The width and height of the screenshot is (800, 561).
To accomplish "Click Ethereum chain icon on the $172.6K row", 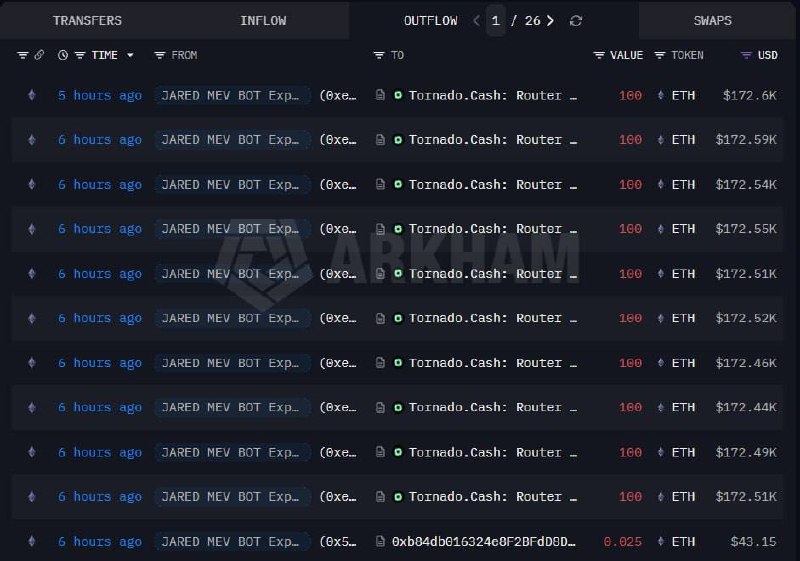I will 32,95.
